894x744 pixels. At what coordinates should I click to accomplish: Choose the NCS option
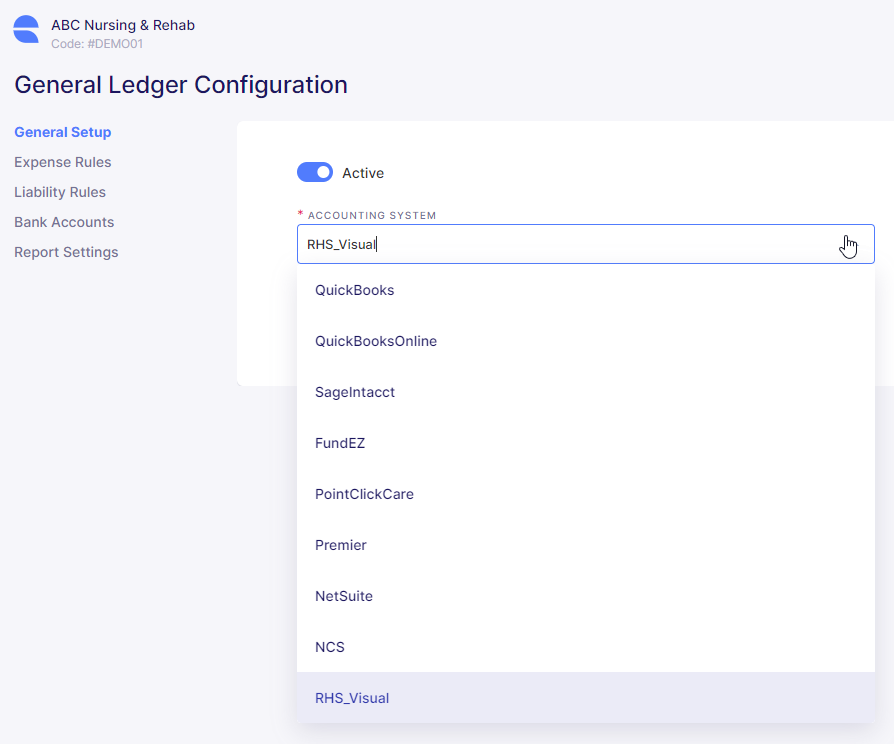click(x=586, y=647)
